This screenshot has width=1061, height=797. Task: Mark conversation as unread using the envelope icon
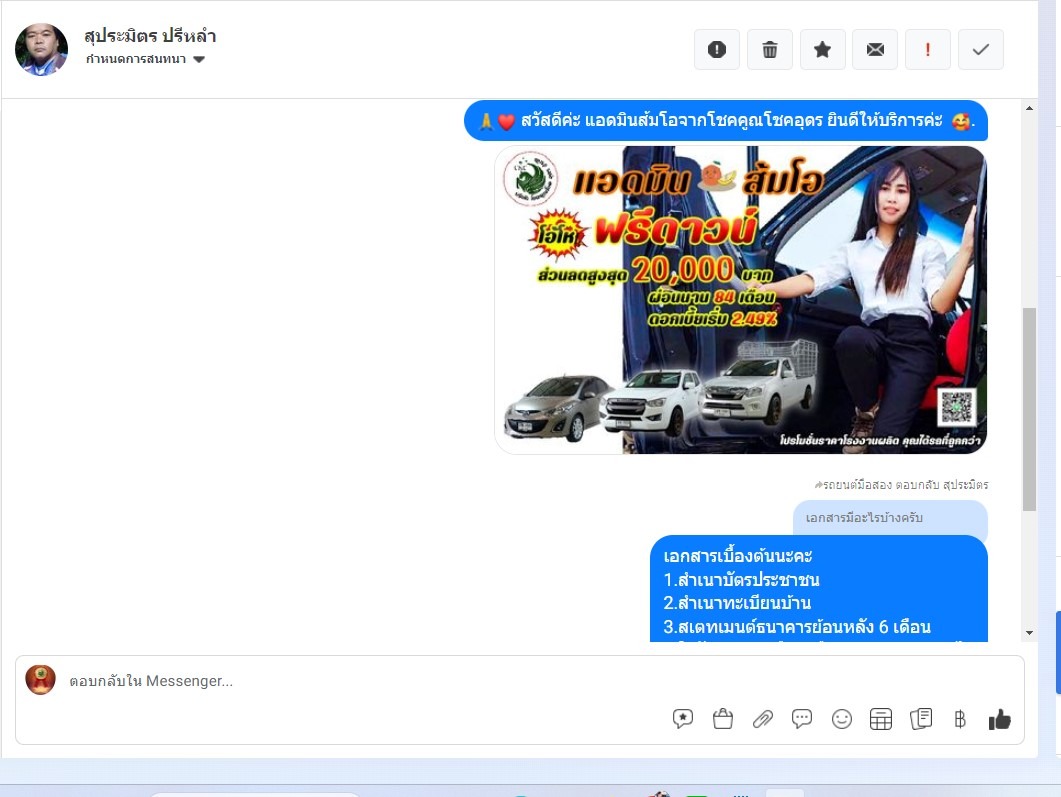point(875,50)
